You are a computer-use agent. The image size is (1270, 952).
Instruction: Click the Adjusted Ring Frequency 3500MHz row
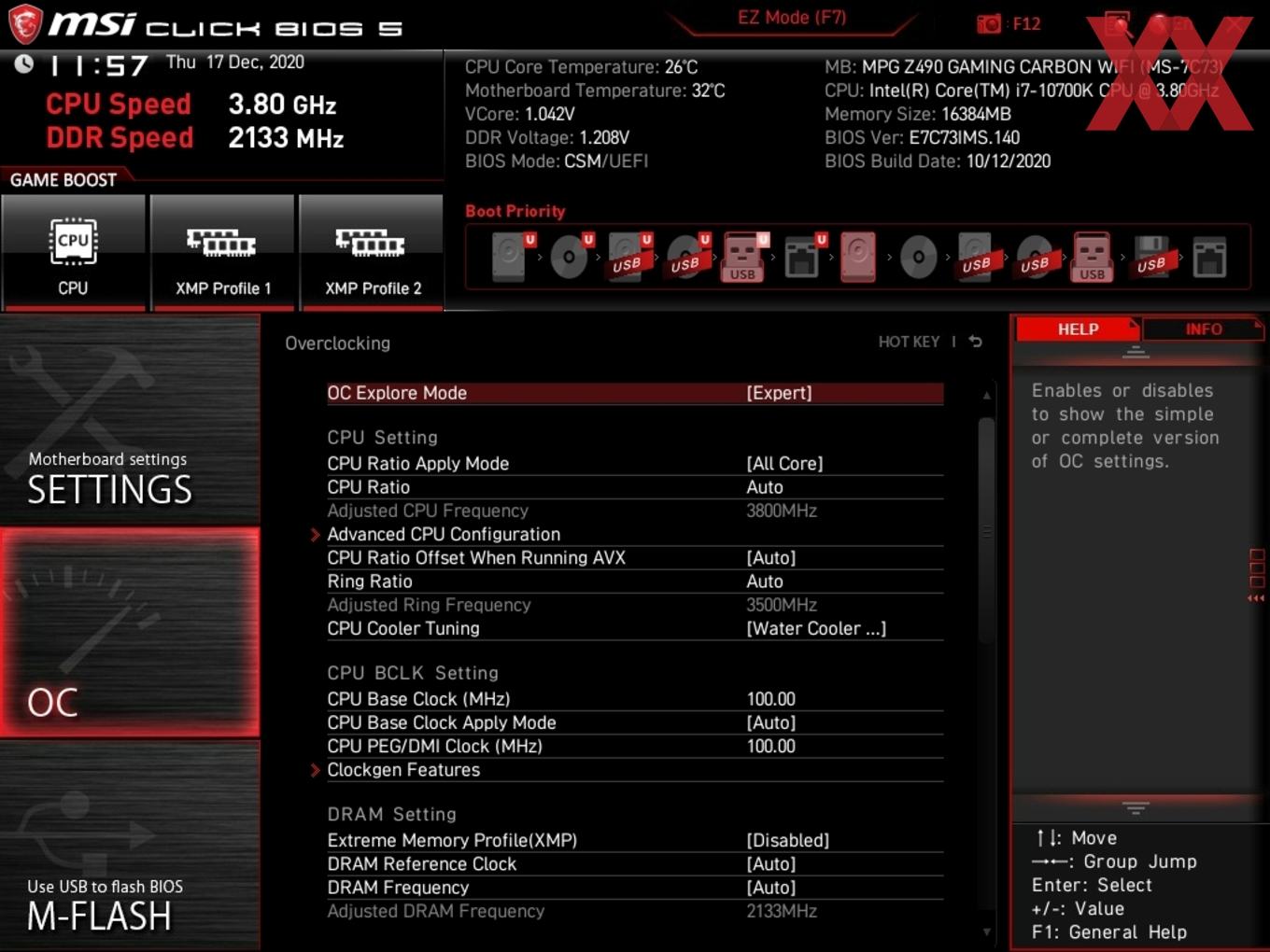coord(635,606)
